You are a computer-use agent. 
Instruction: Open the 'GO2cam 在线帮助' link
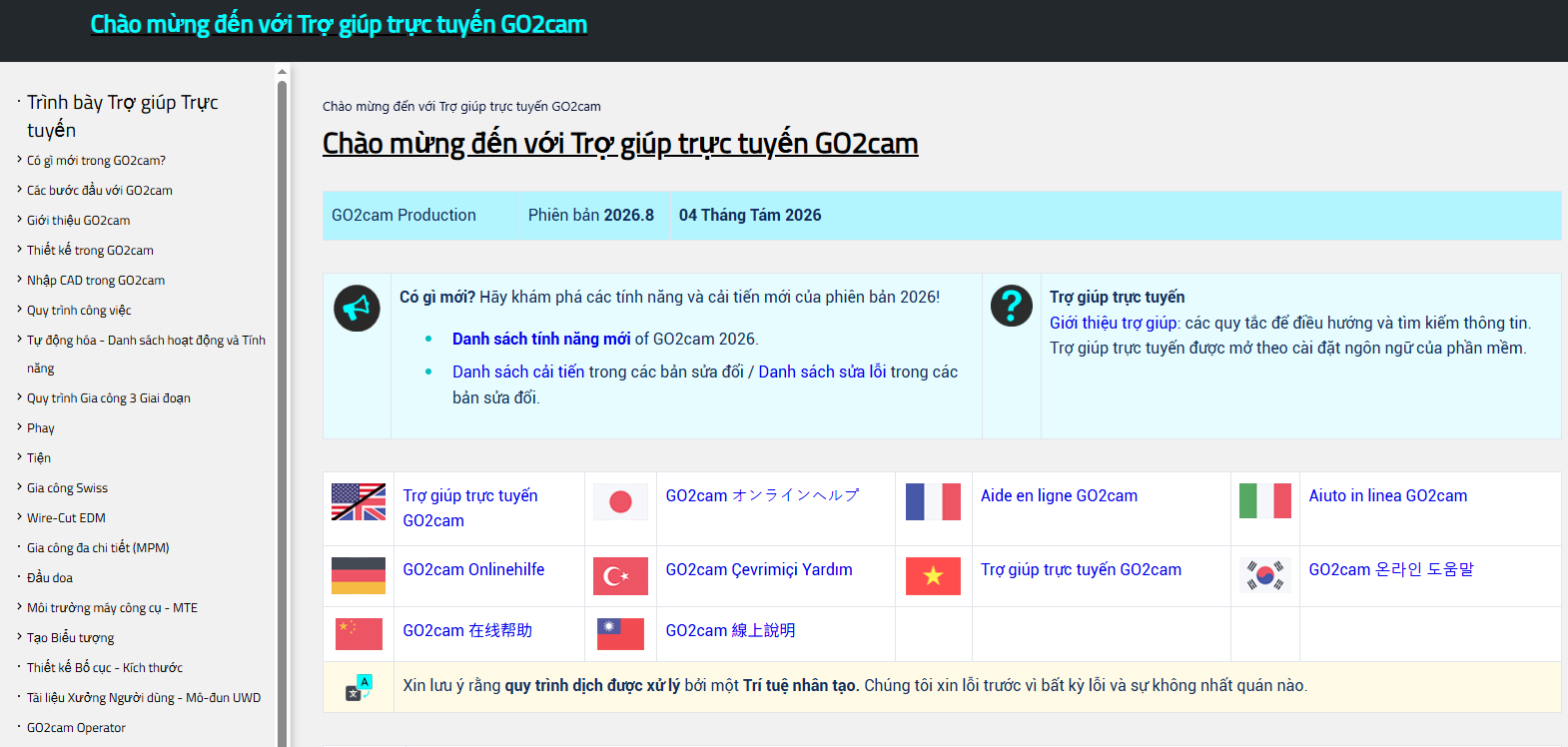(x=467, y=630)
